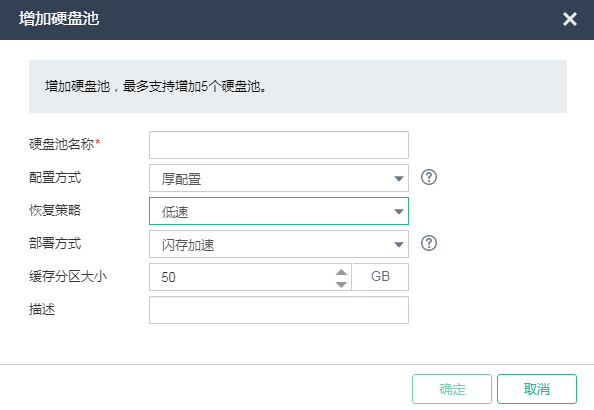594x410 pixels.
Task: Click the 缓存分区大小 value field showing 50
Action: click(x=250, y=277)
